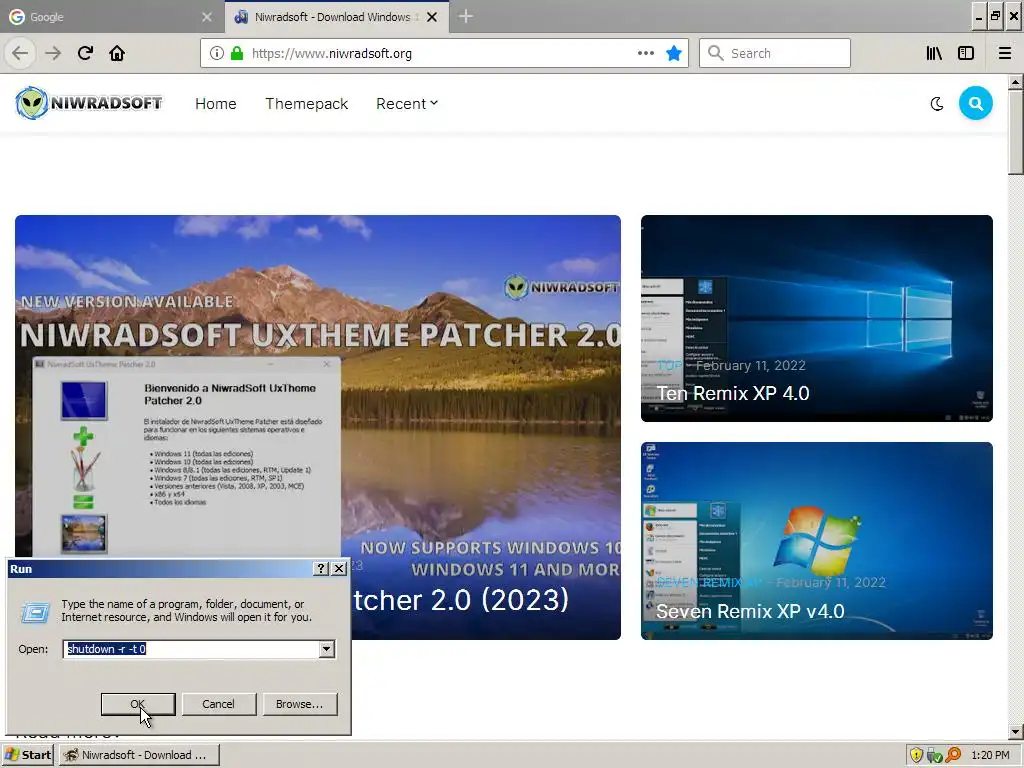
Task: Open the Ten Remix XP 4.0 card
Action: [817, 318]
